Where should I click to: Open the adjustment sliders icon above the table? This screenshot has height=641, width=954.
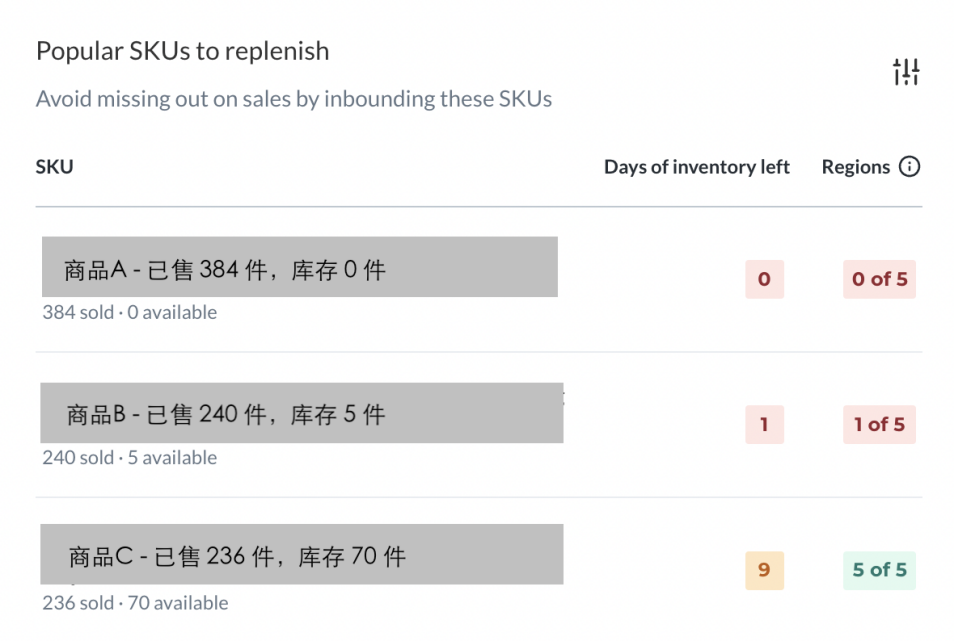point(908,71)
